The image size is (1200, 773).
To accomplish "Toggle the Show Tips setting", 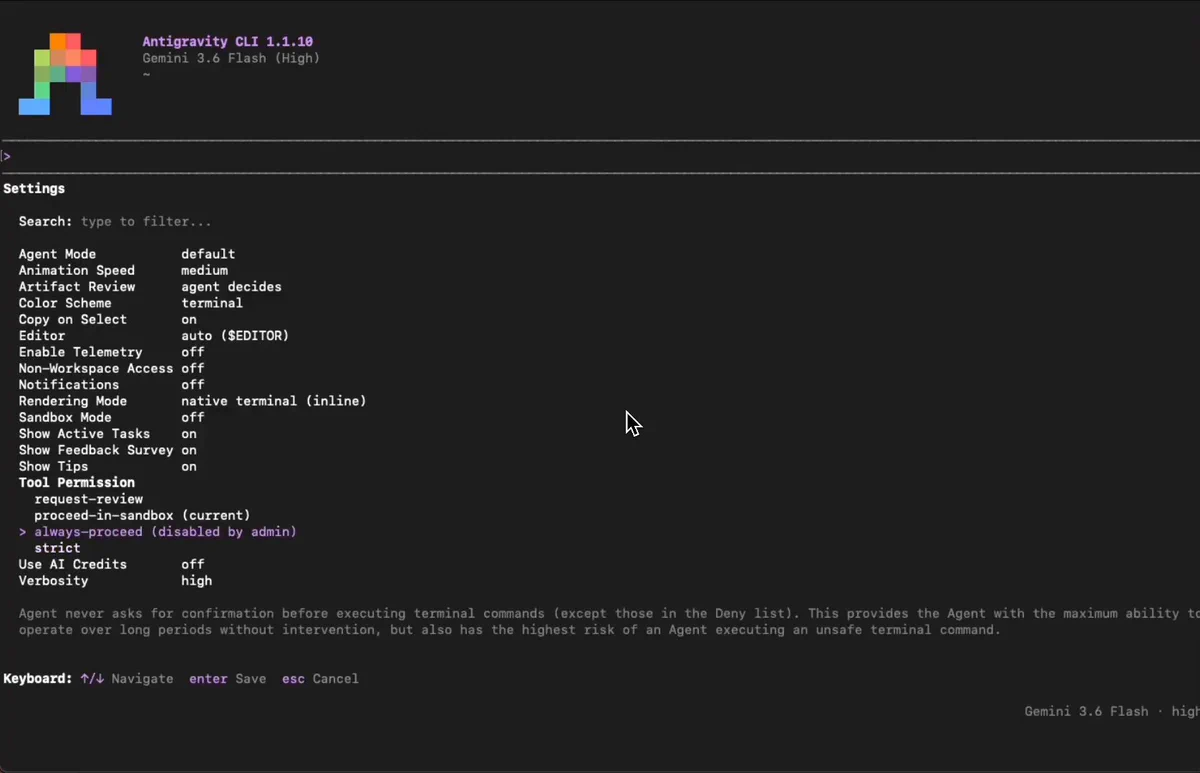I will point(108,466).
